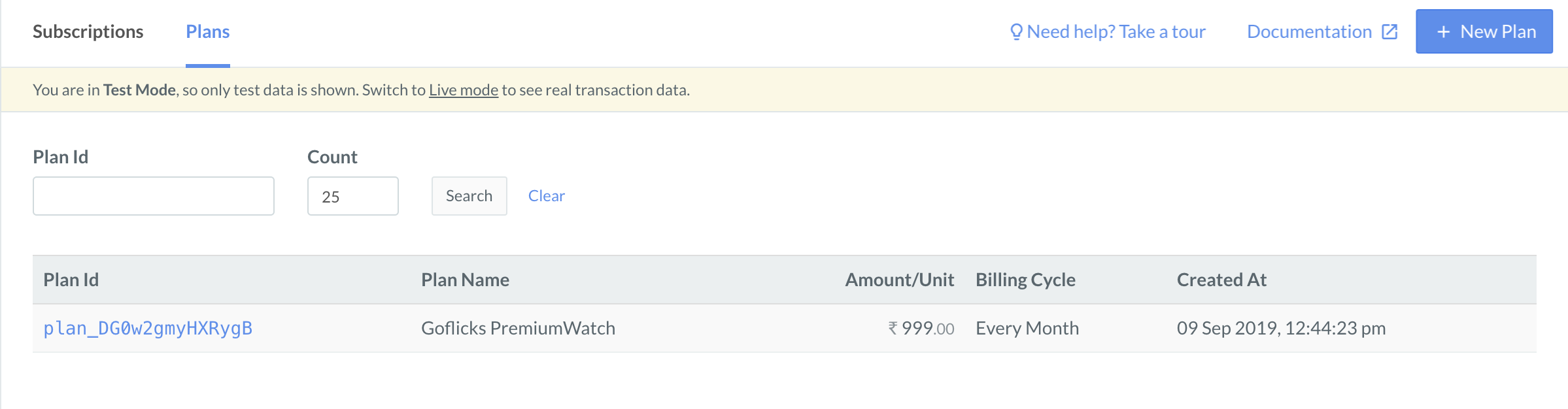Open the Documentation link
The width and height of the screenshot is (1568, 409).
point(1322,31)
